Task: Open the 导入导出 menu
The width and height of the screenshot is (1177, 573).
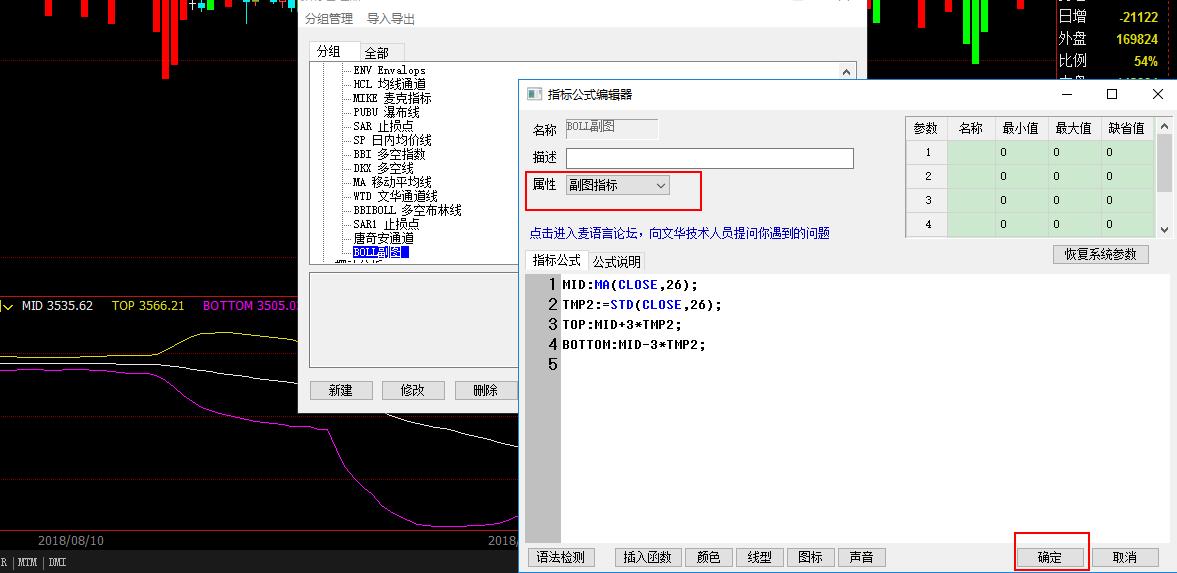Action: coord(391,19)
